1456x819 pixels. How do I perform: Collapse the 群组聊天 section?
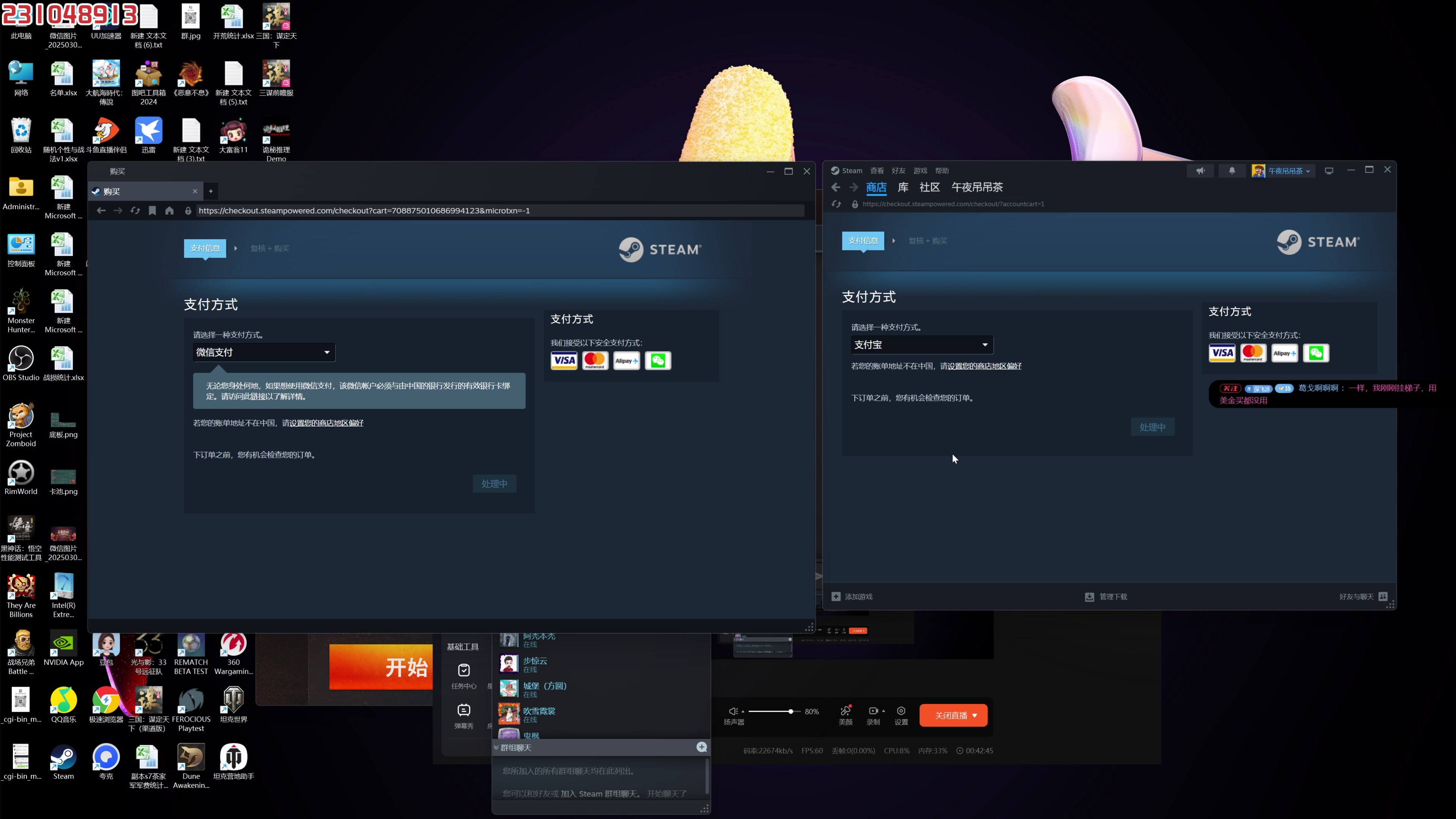[496, 748]
